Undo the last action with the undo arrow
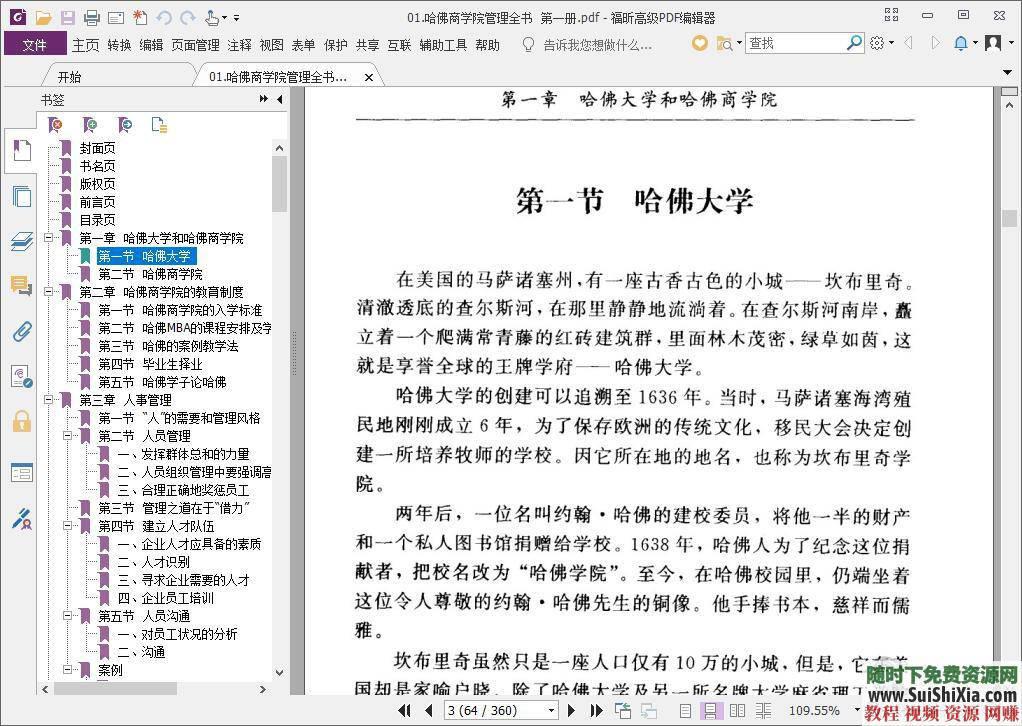 pos(164,18)
